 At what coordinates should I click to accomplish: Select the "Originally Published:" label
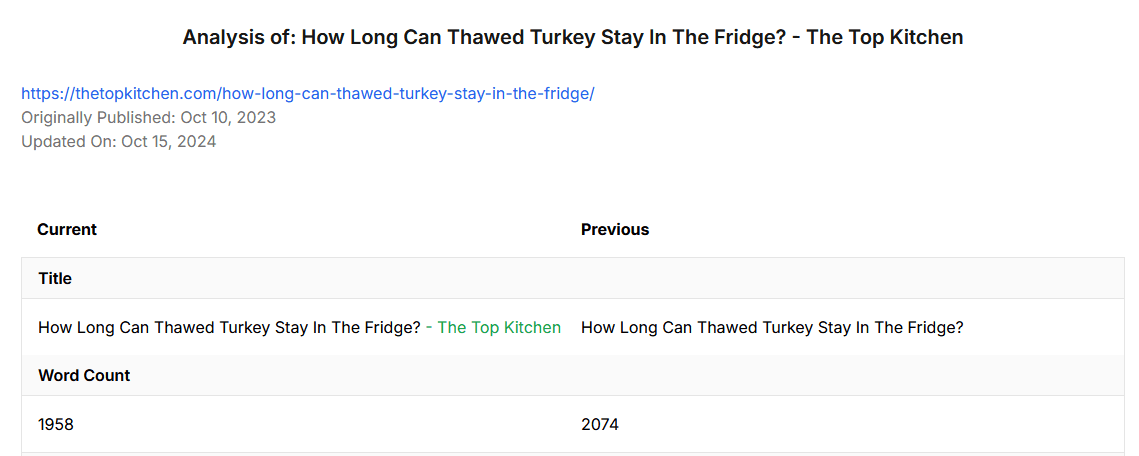[98, 118]
